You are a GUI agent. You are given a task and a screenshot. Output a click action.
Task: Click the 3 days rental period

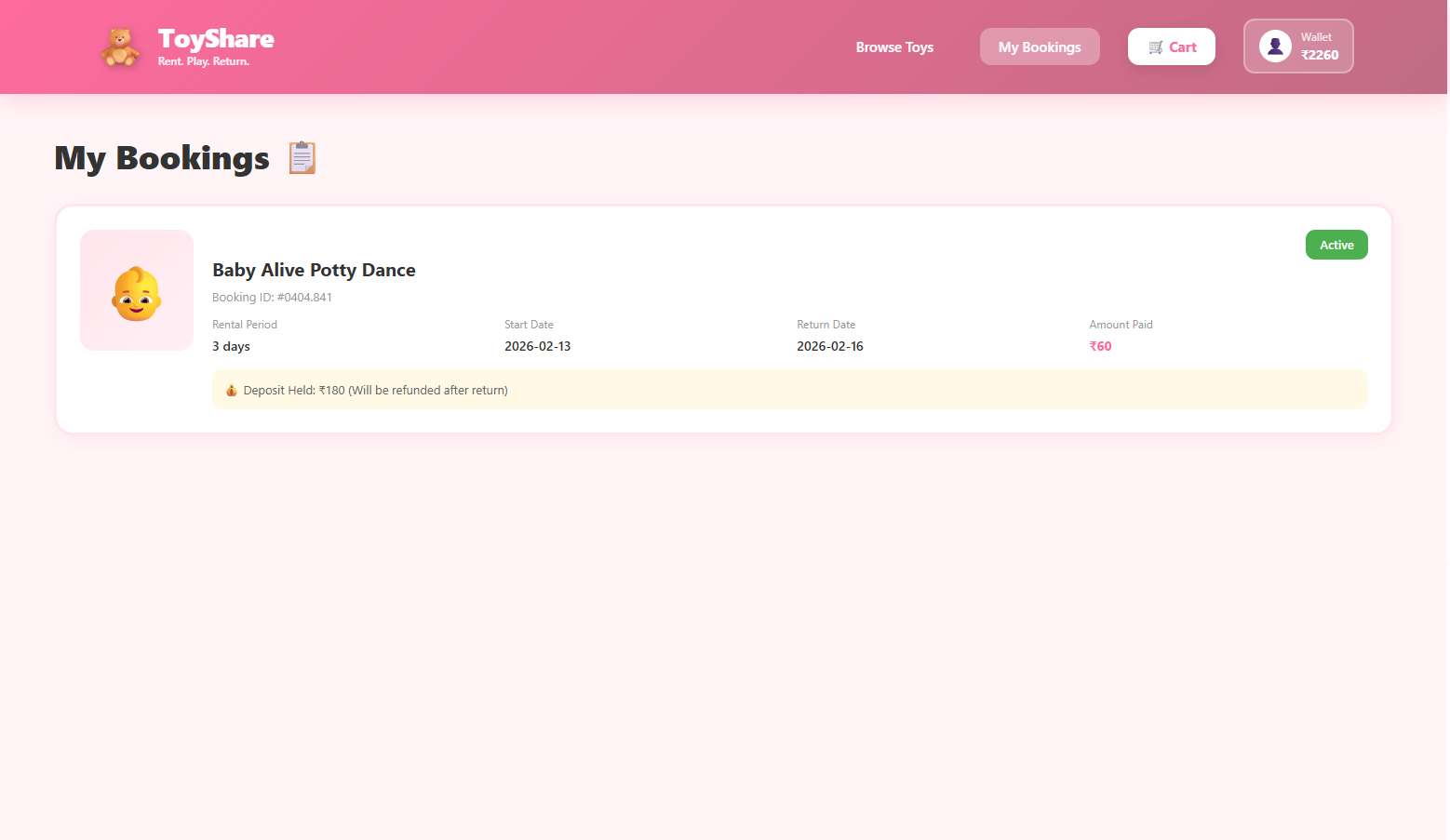(x=231, y=347)
